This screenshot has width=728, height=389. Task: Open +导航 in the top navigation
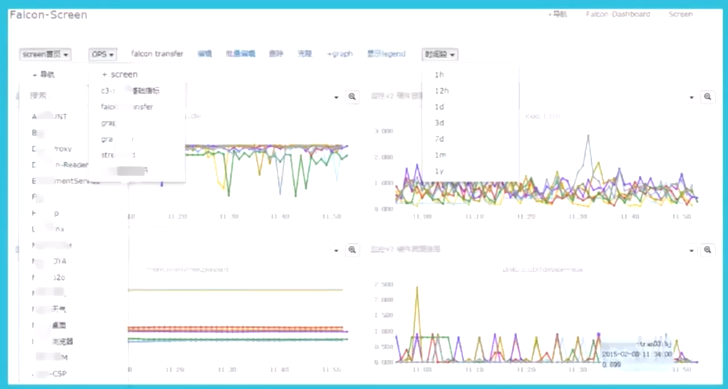point(558,14)
